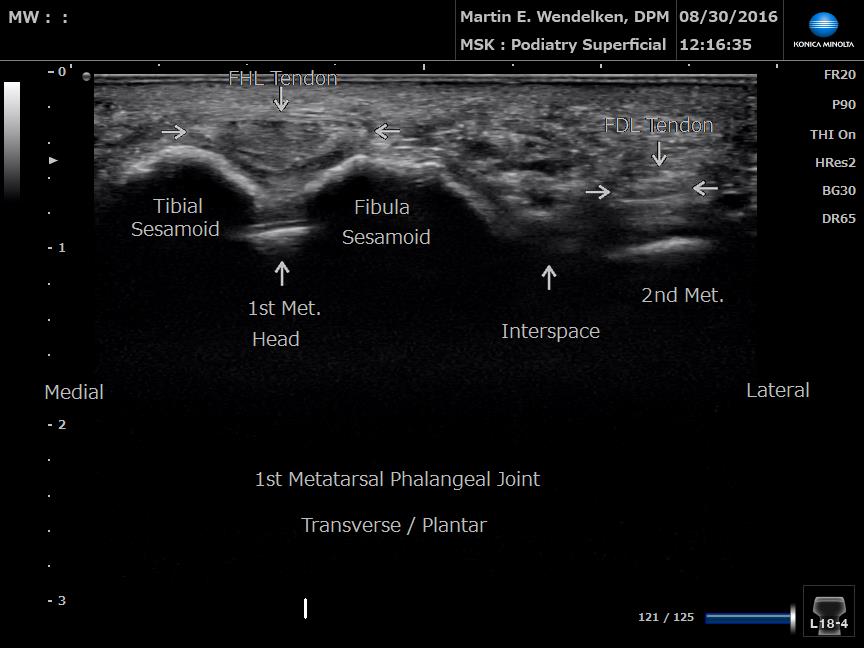The image size is (864, 648).
Task: Click the cine frame slider handle
Action: (793, 618)
